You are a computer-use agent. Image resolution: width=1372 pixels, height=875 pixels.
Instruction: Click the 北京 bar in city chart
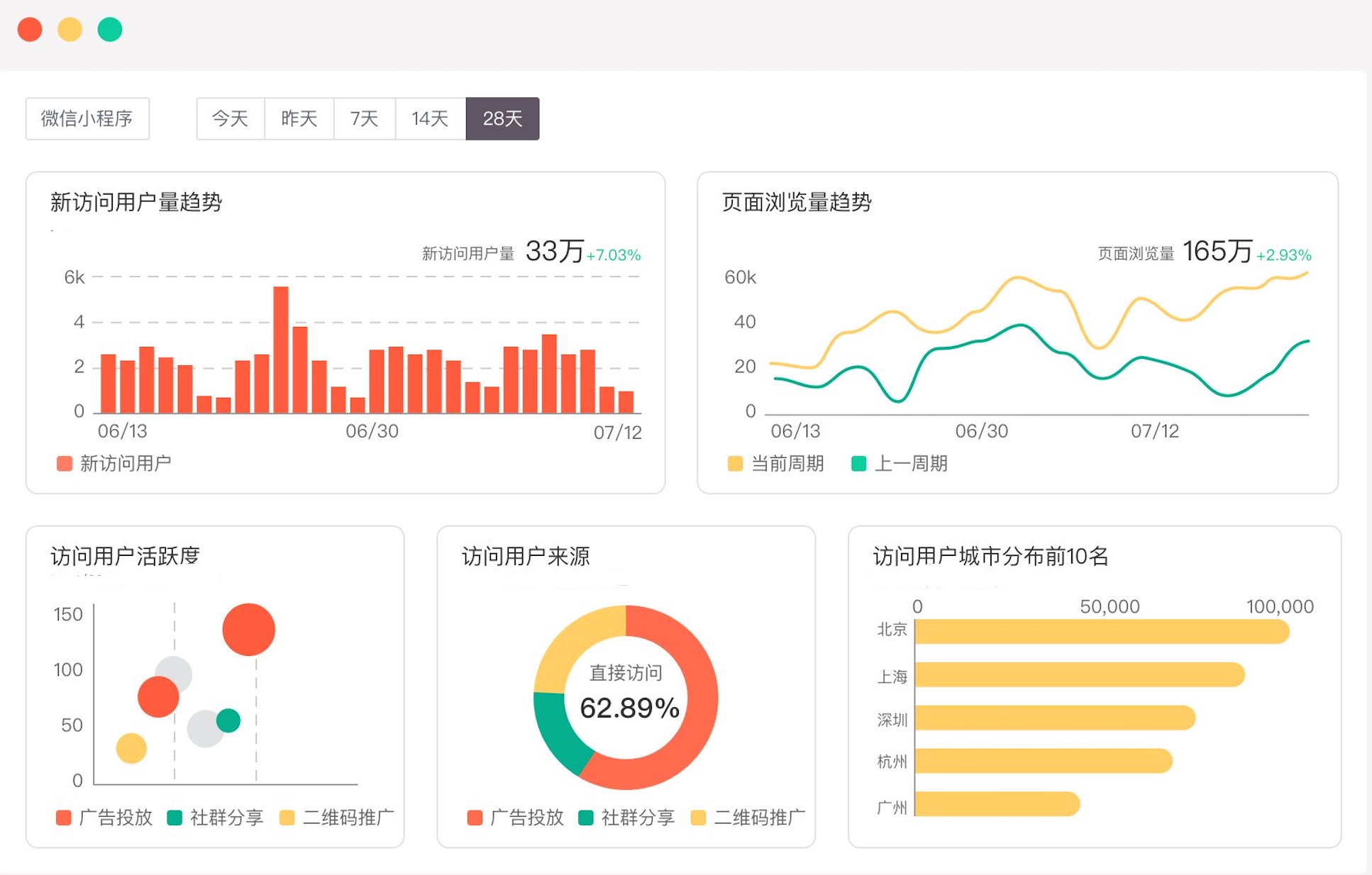pyautogui.click(x=1101, y=631)
